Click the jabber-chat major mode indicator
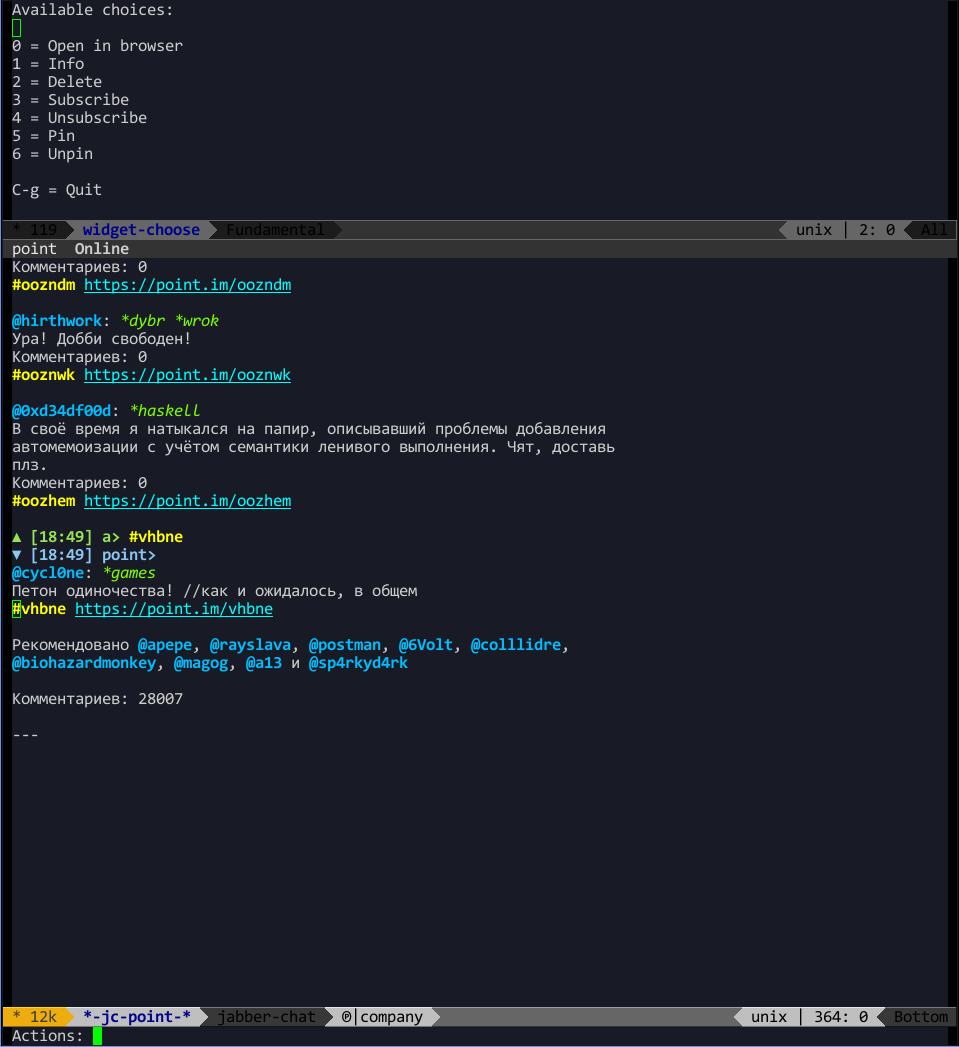Viewport: 959px width, 1047px height. [268, 1017]
